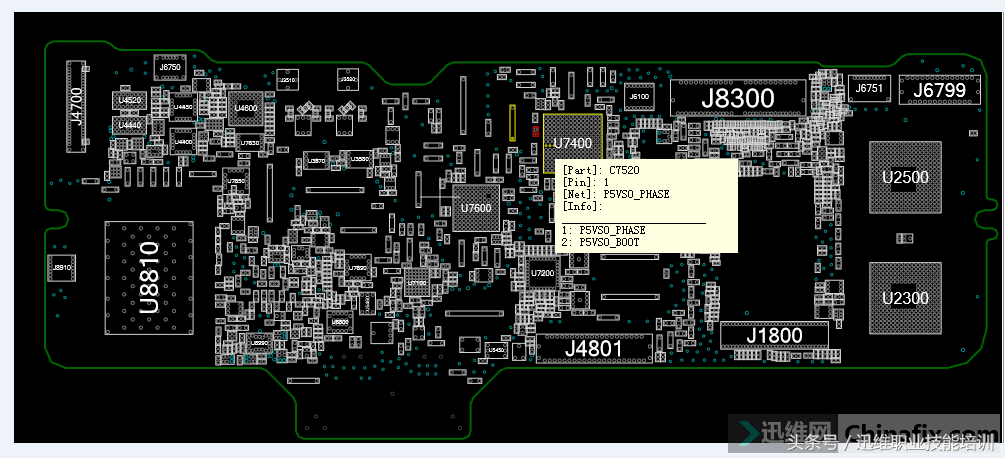The height and width of the screenshot is (458, 1005).
Task: Select the U4400 chip
Action: point(183,142)
